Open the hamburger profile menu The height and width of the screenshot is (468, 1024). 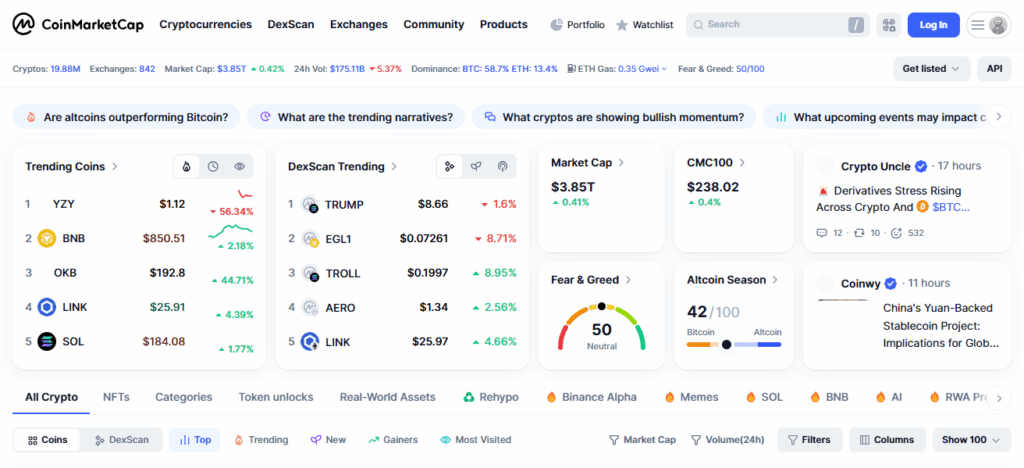pyautogui.click(x=989, y=25)
